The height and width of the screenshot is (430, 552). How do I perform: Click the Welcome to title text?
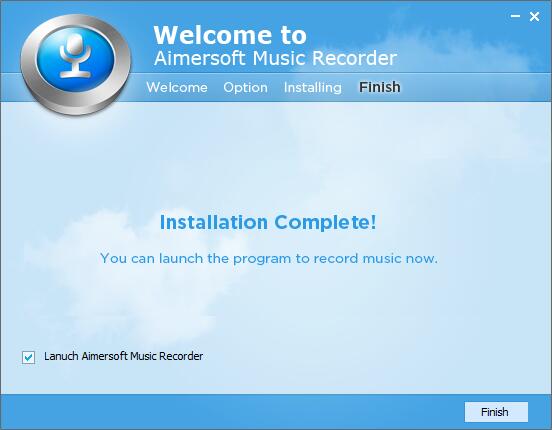point(230,35)
